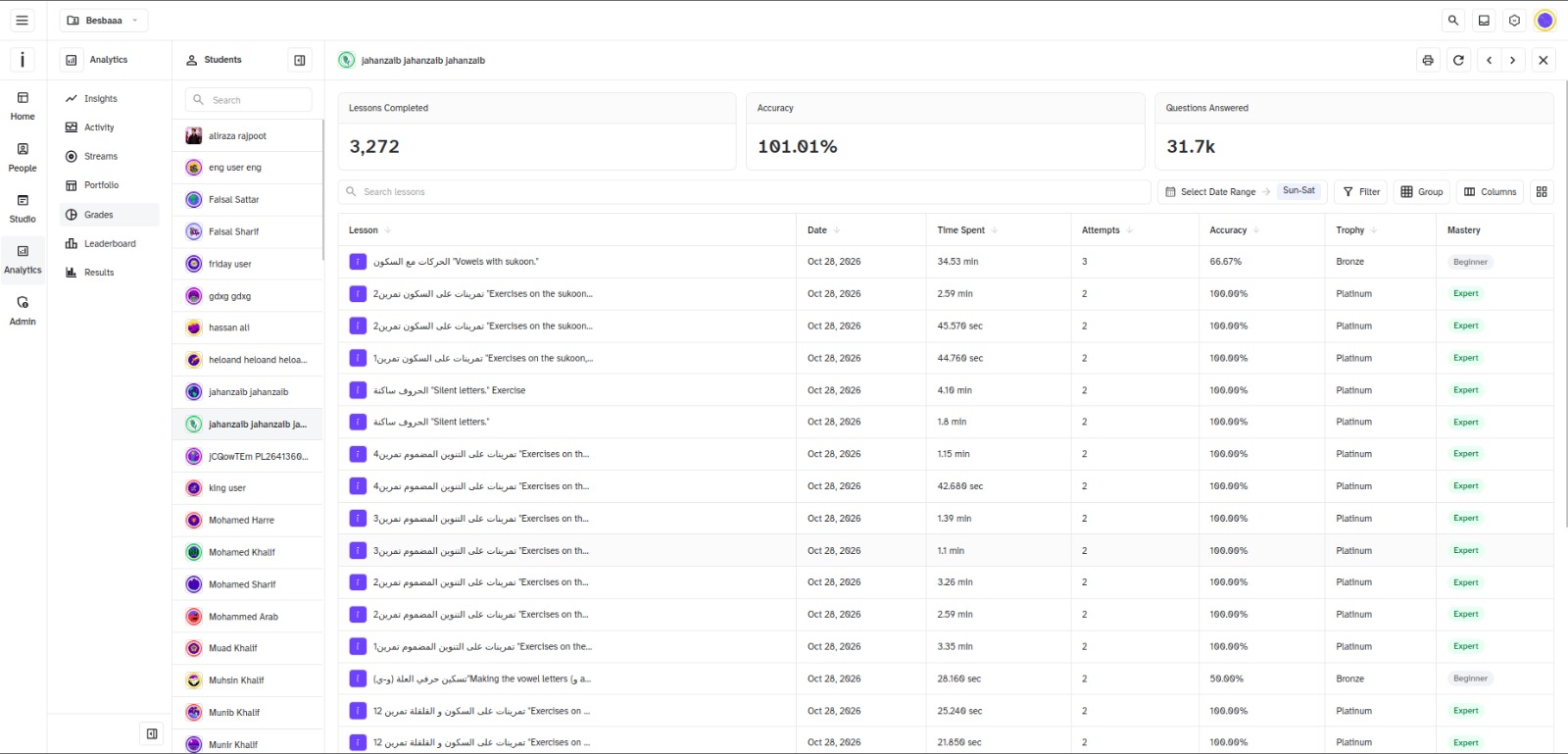Select student hassan ali
The width and height of the screenshot is (1568, 754).
point(248,328)
